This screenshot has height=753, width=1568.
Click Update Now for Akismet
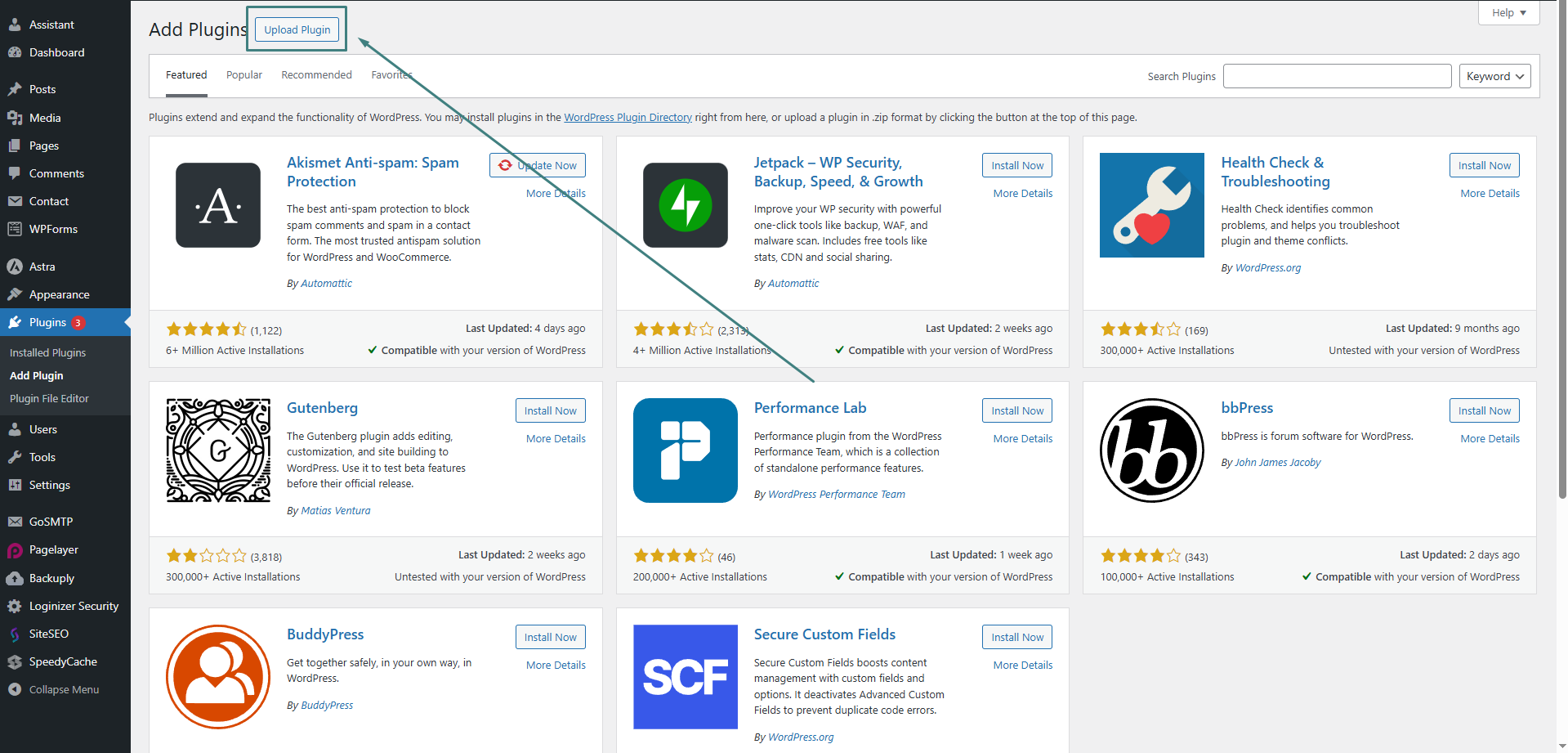538,165
